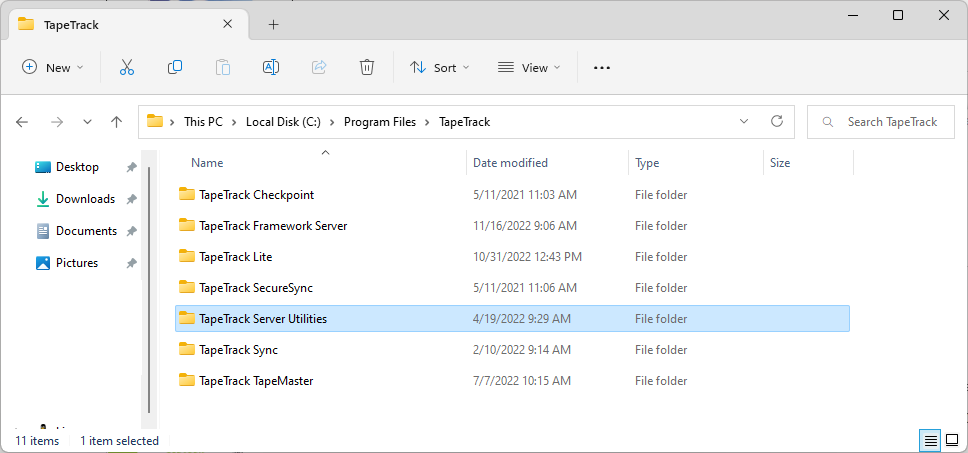Open recent locations chevron

pos(87,122)
